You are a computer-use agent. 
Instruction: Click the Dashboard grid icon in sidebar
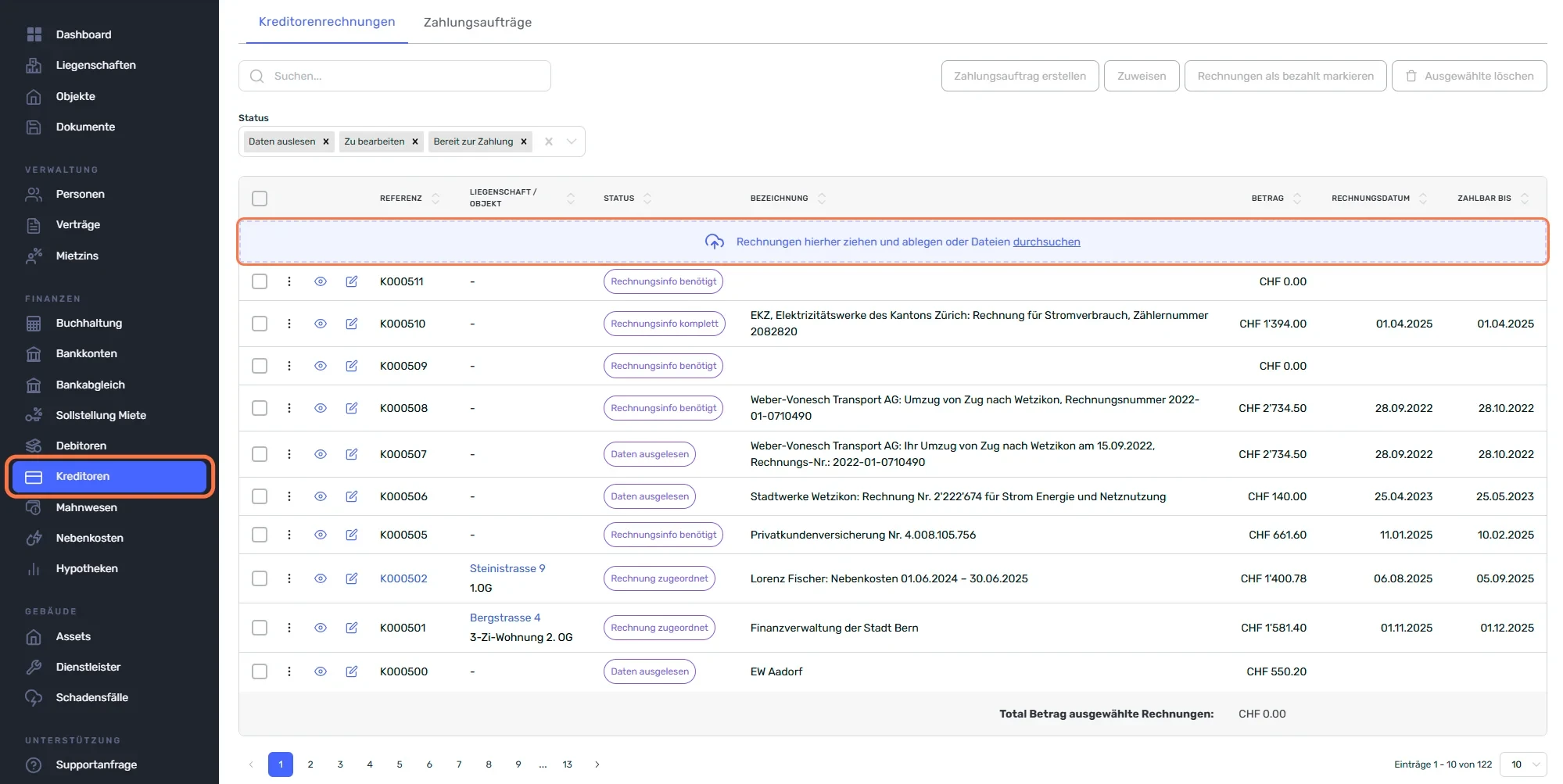[34, 34]
